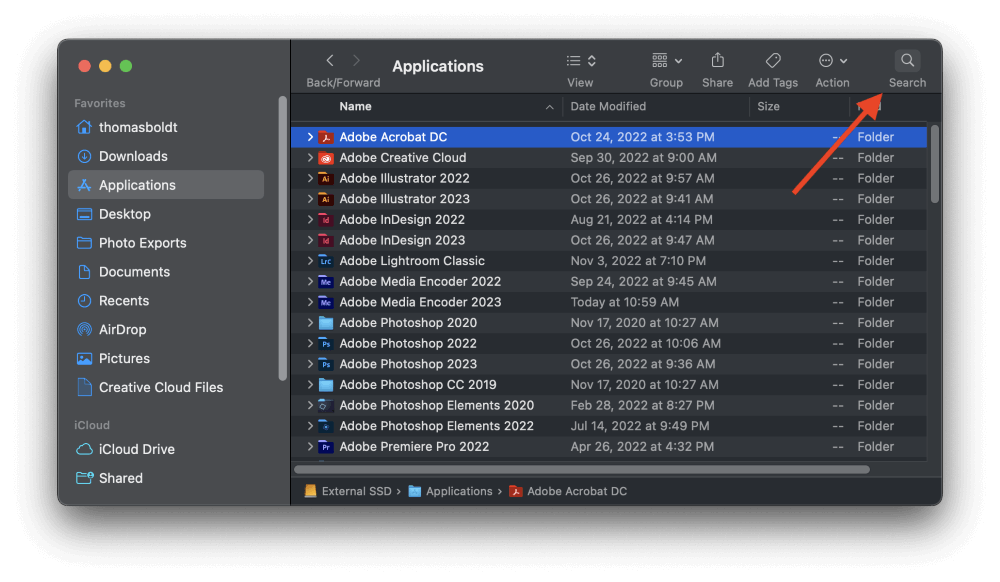Change the View list style selector
This screenshot has height=582, width=1000.
tap(581, 61)
